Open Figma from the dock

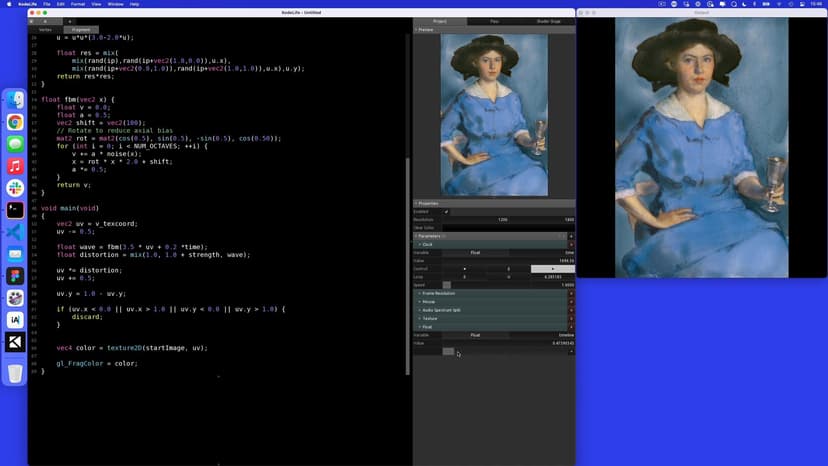[x=15, y=276]
